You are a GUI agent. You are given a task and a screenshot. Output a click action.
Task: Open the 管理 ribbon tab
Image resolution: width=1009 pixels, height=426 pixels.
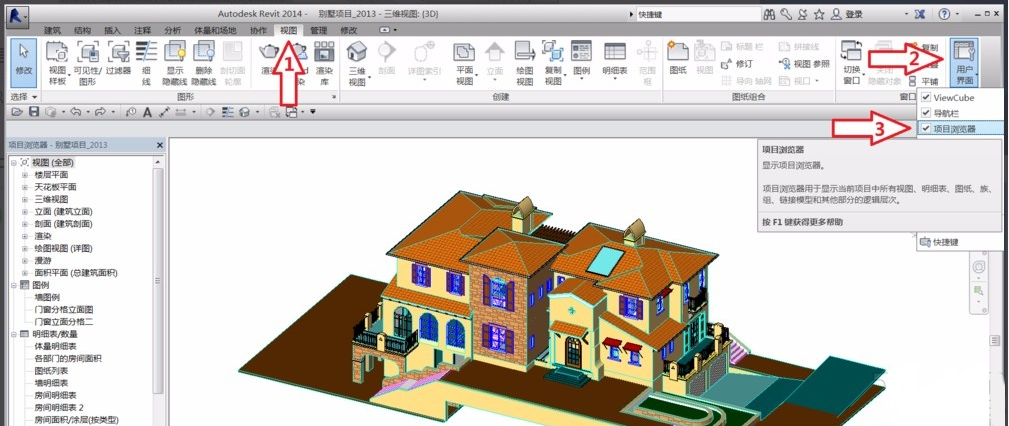point(319,30)
